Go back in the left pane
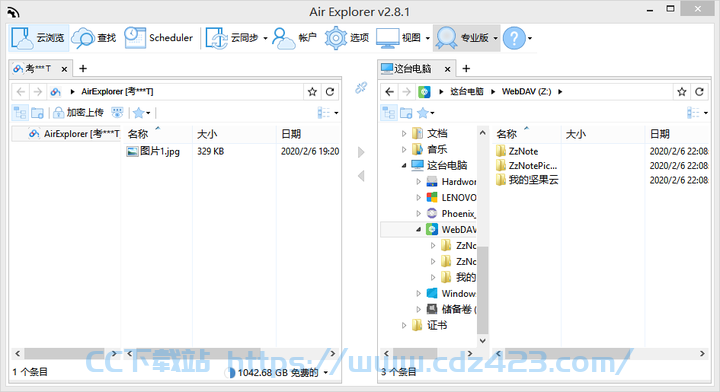 coord(21,92)
